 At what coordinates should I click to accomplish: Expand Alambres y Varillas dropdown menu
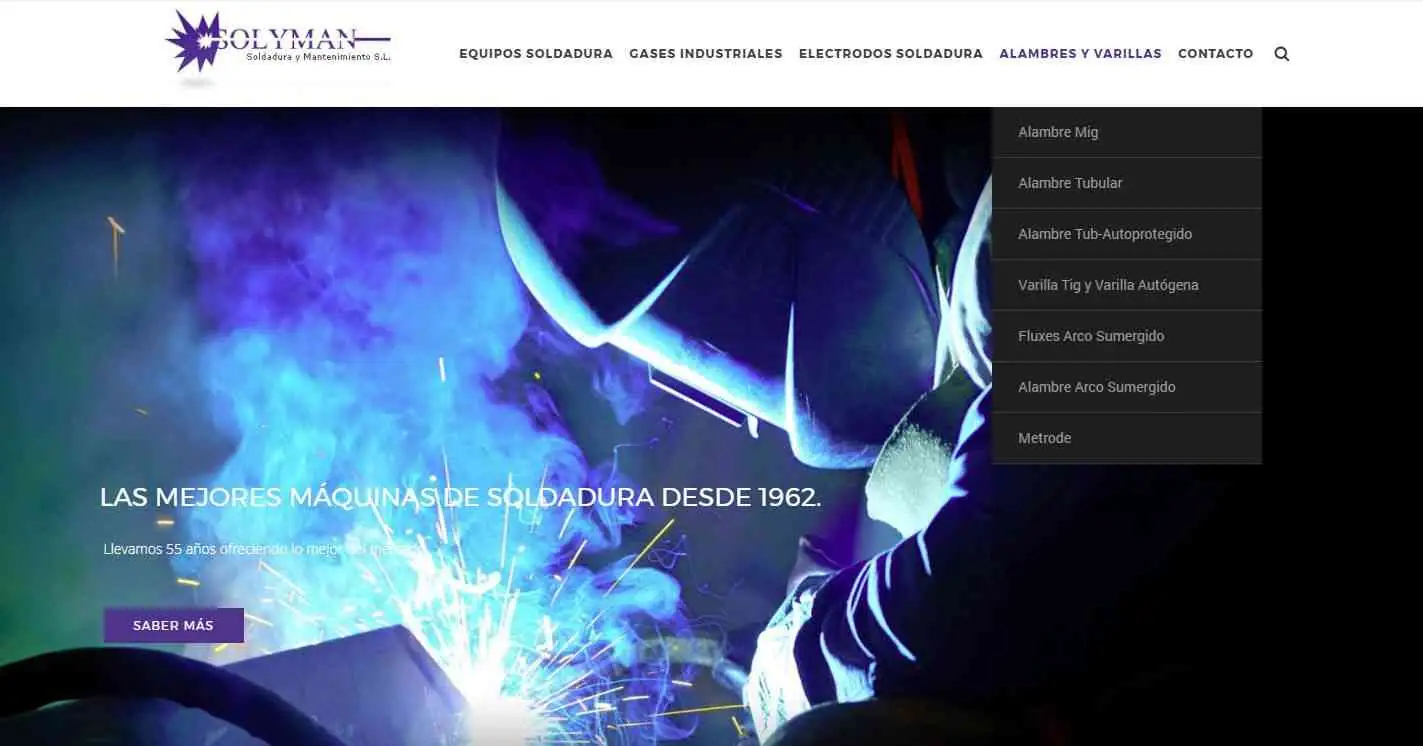click(1080, 54)
